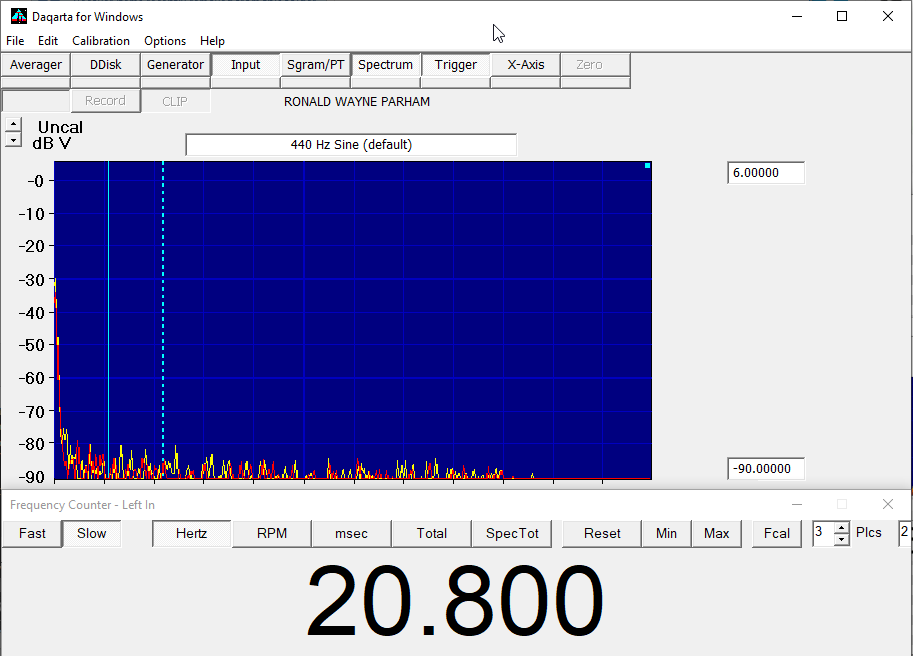
Task: Open the Calibration menu
Action: click(101, 41)
